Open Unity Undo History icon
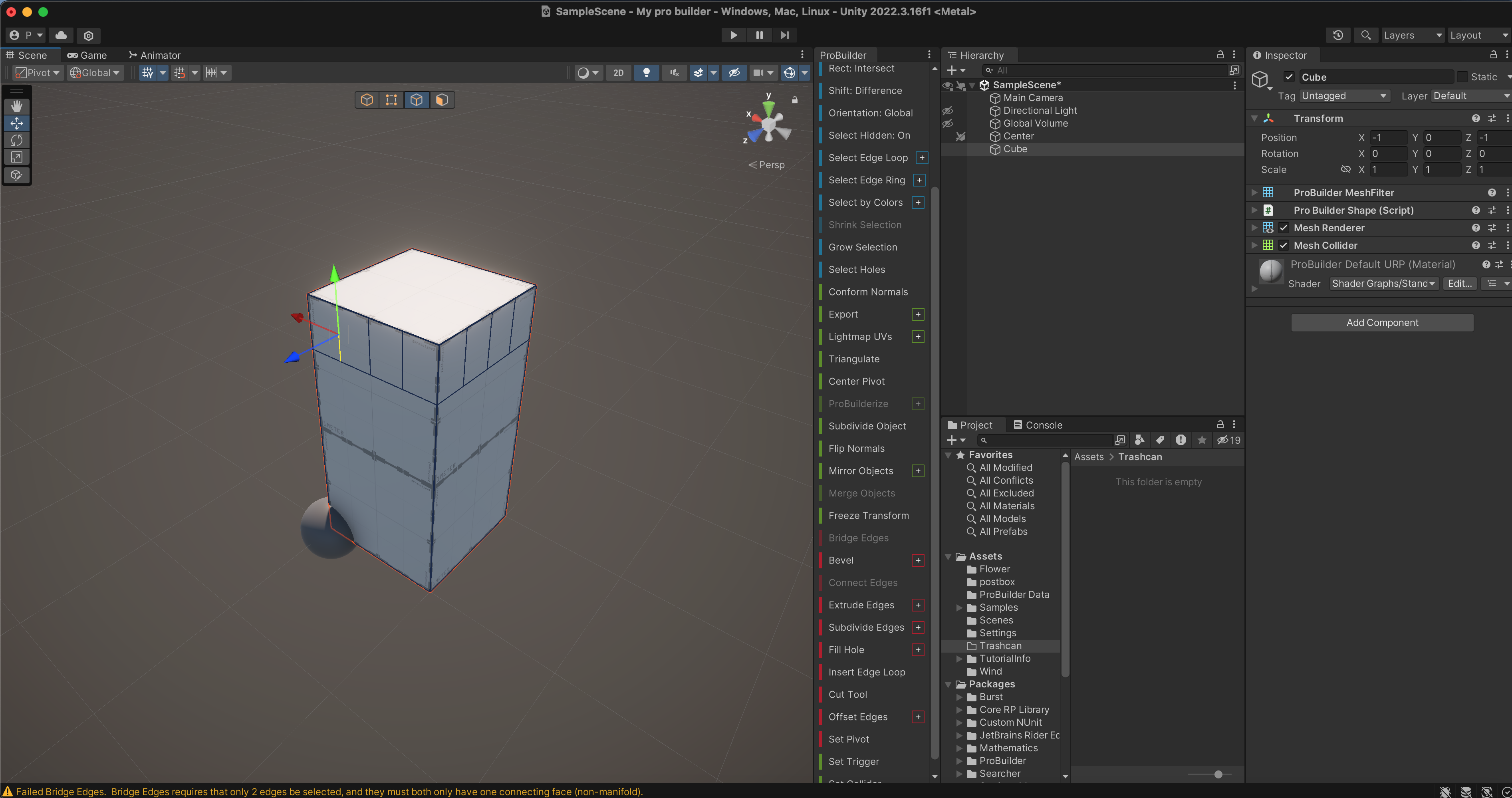Viewport: 1512px width, 798px height. [x=1337, y=35]
